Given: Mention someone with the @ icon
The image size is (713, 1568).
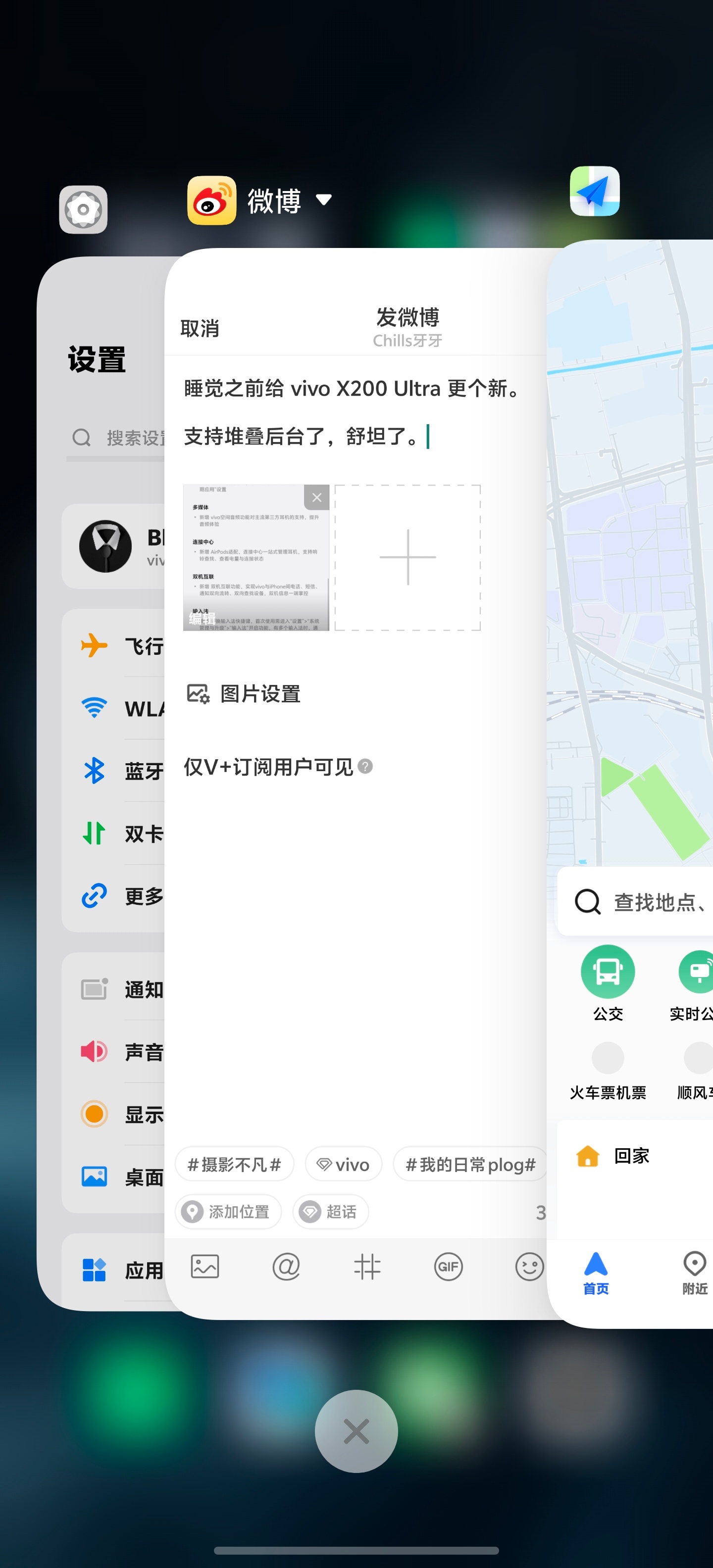Looking at the screenshot, I should pos(286,1267).
